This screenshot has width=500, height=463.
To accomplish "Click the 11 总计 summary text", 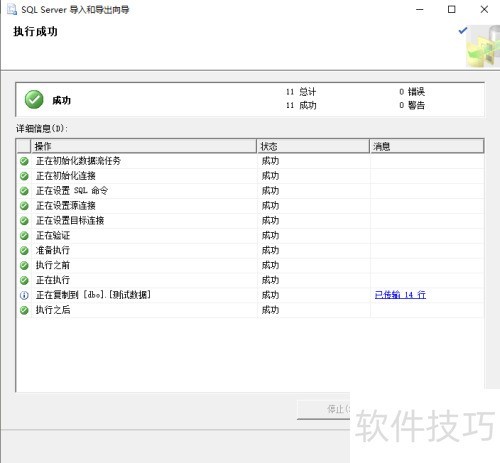I will (x=301, y=92).
